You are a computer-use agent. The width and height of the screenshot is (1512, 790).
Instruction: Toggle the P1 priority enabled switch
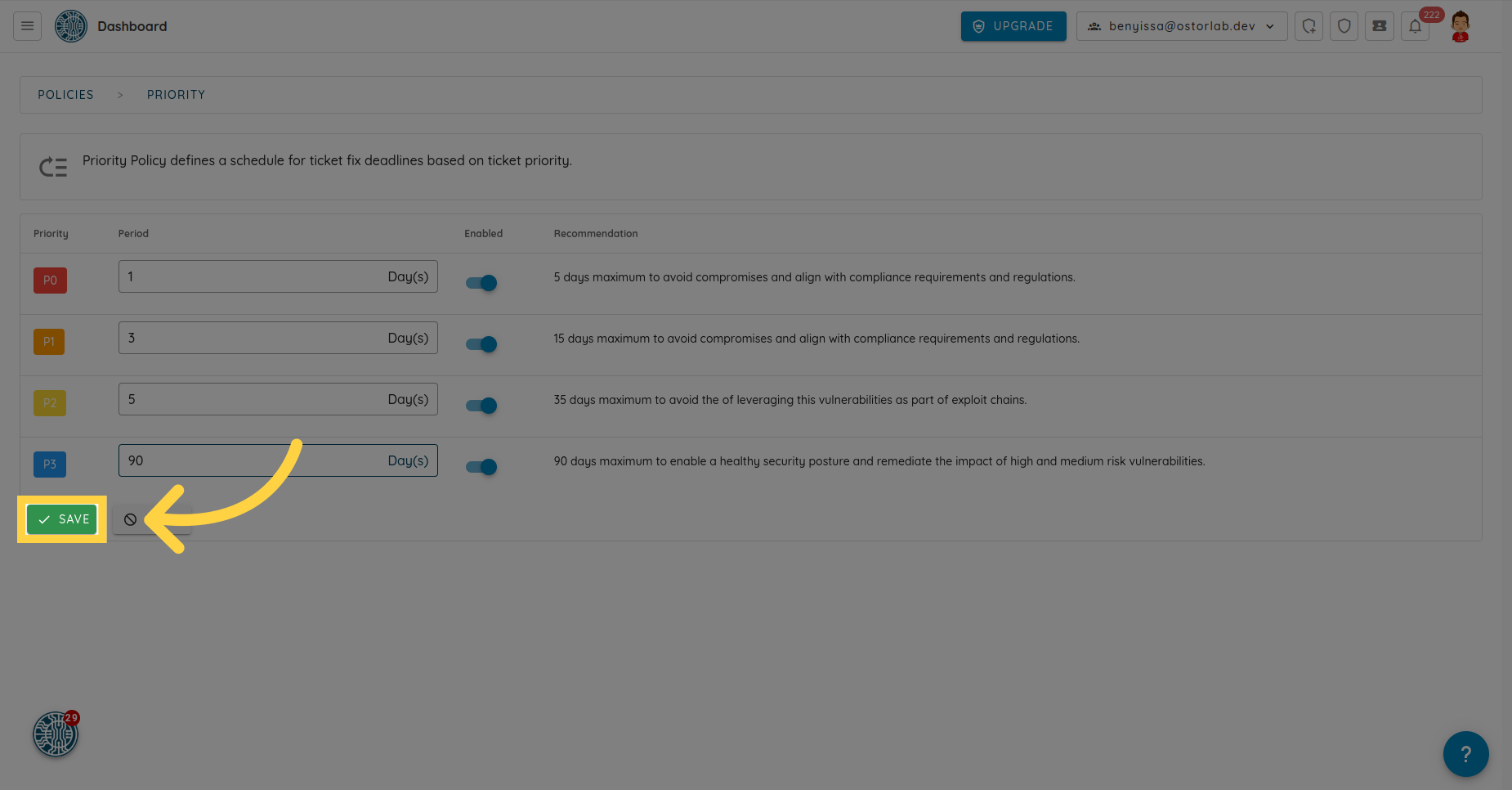481,344
